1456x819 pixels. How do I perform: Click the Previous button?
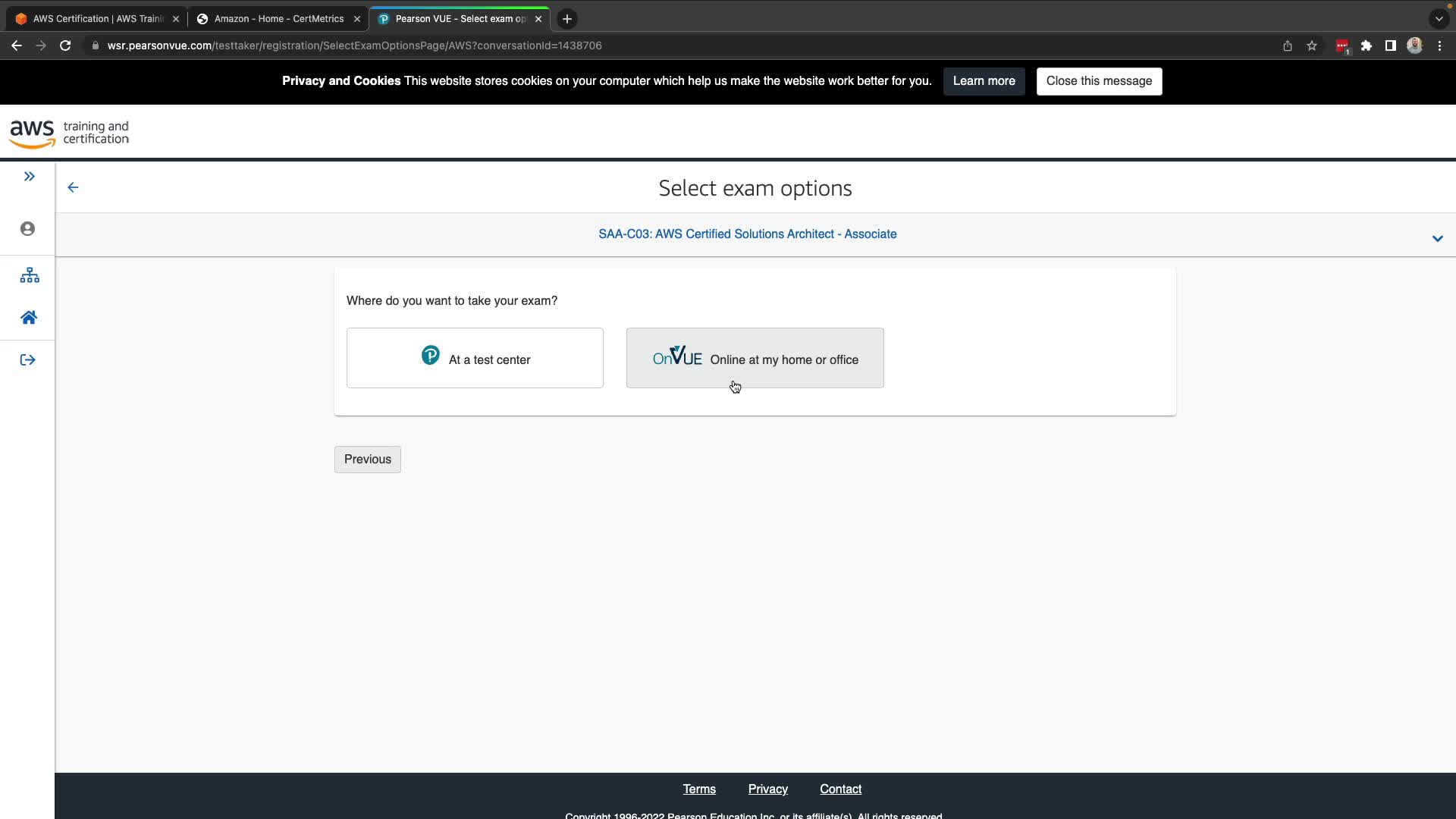coord(367,460)
